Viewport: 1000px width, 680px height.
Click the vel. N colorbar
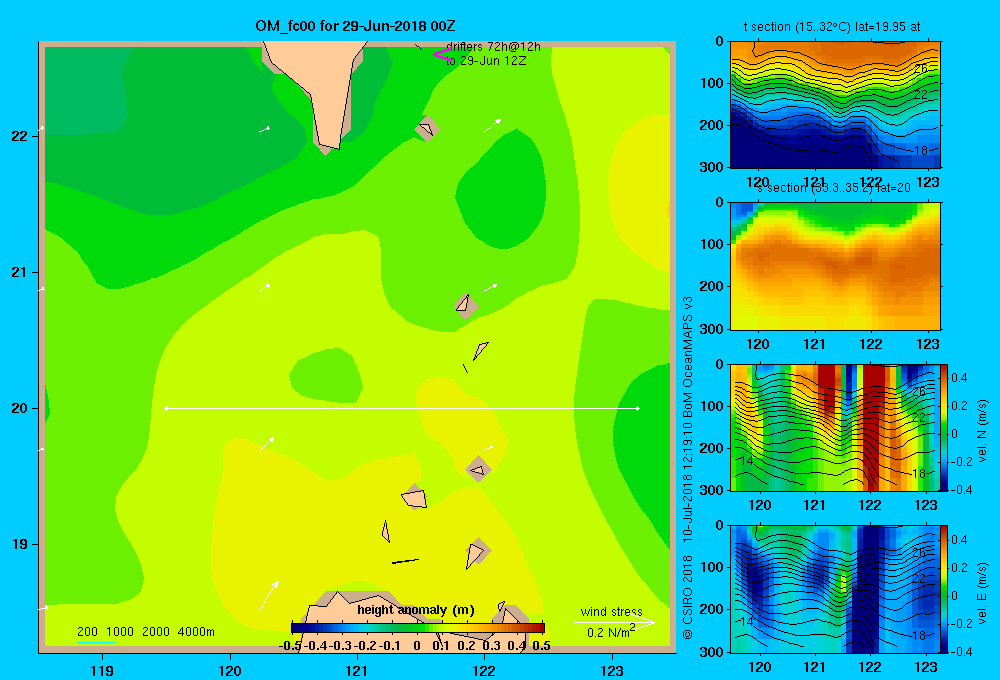(945, 427)
